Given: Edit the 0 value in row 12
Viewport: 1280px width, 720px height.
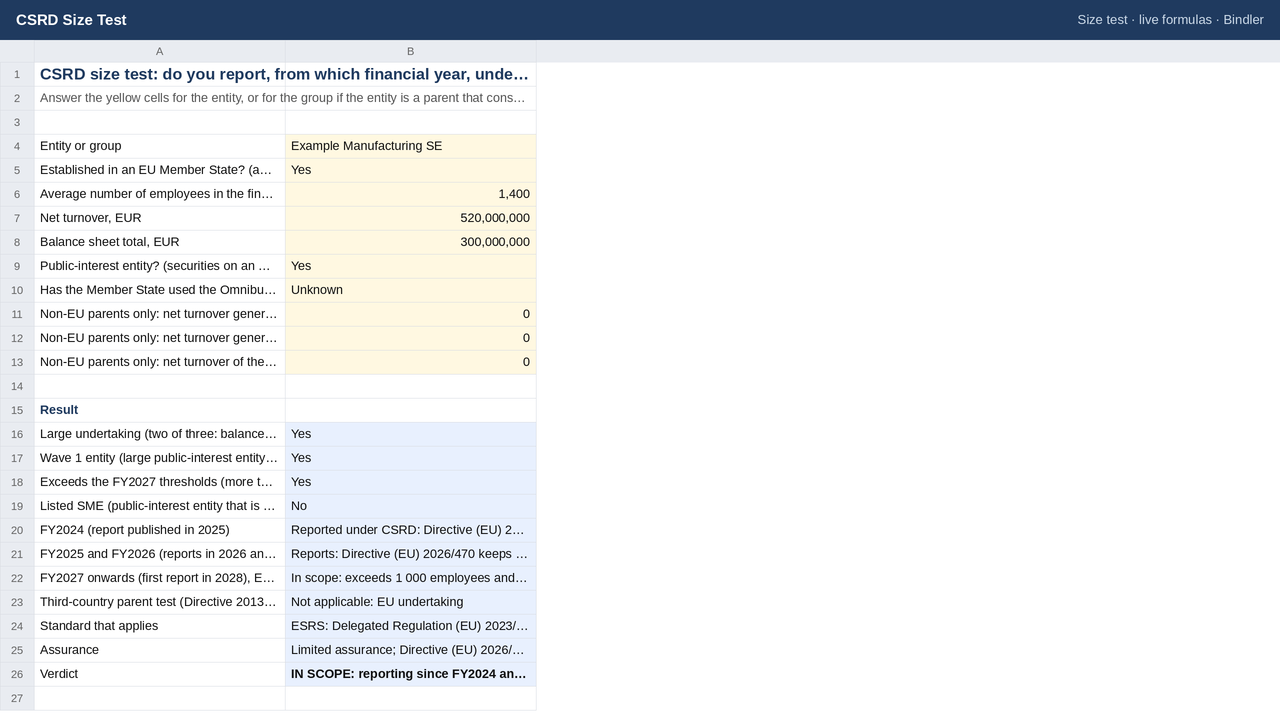Looking at the screenshot, I should 411,338.
